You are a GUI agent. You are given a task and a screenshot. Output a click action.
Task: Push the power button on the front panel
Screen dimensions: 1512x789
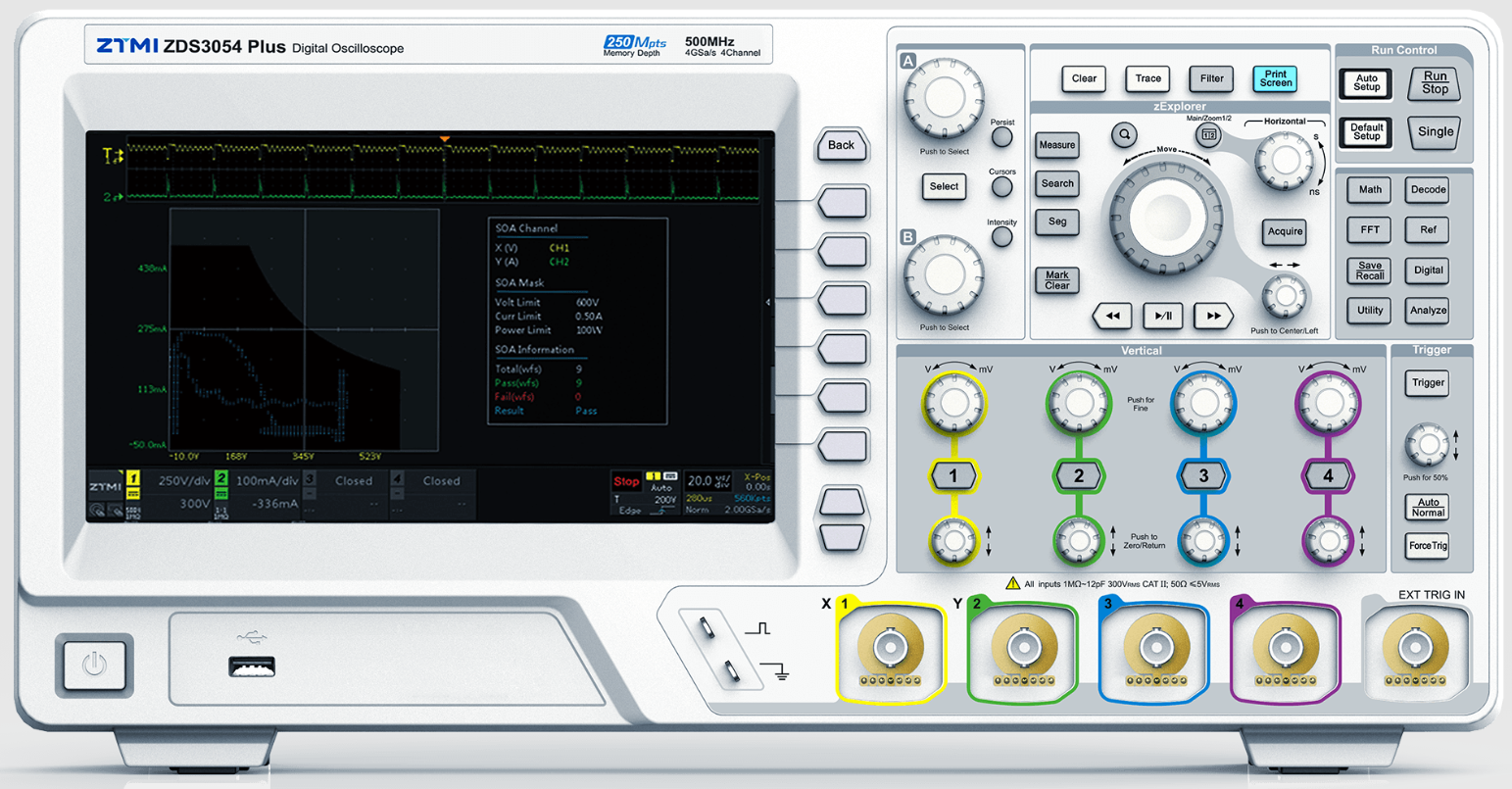(94, 666)
